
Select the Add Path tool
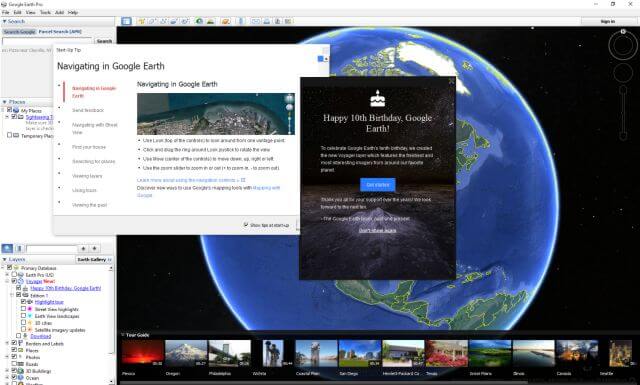coord(163,21)
